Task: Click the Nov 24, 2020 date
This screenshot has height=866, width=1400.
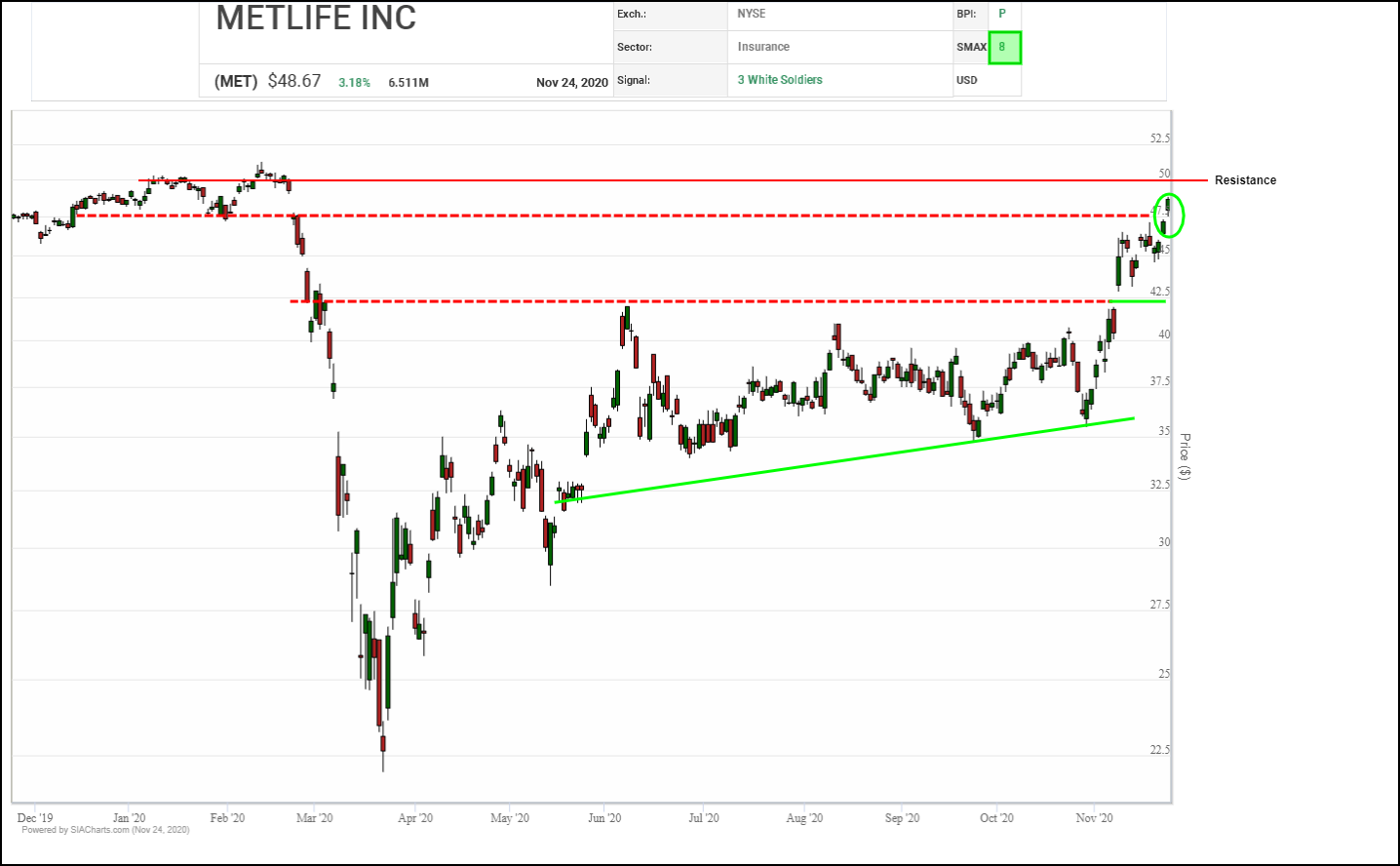Action: click(x=572, y=83)
